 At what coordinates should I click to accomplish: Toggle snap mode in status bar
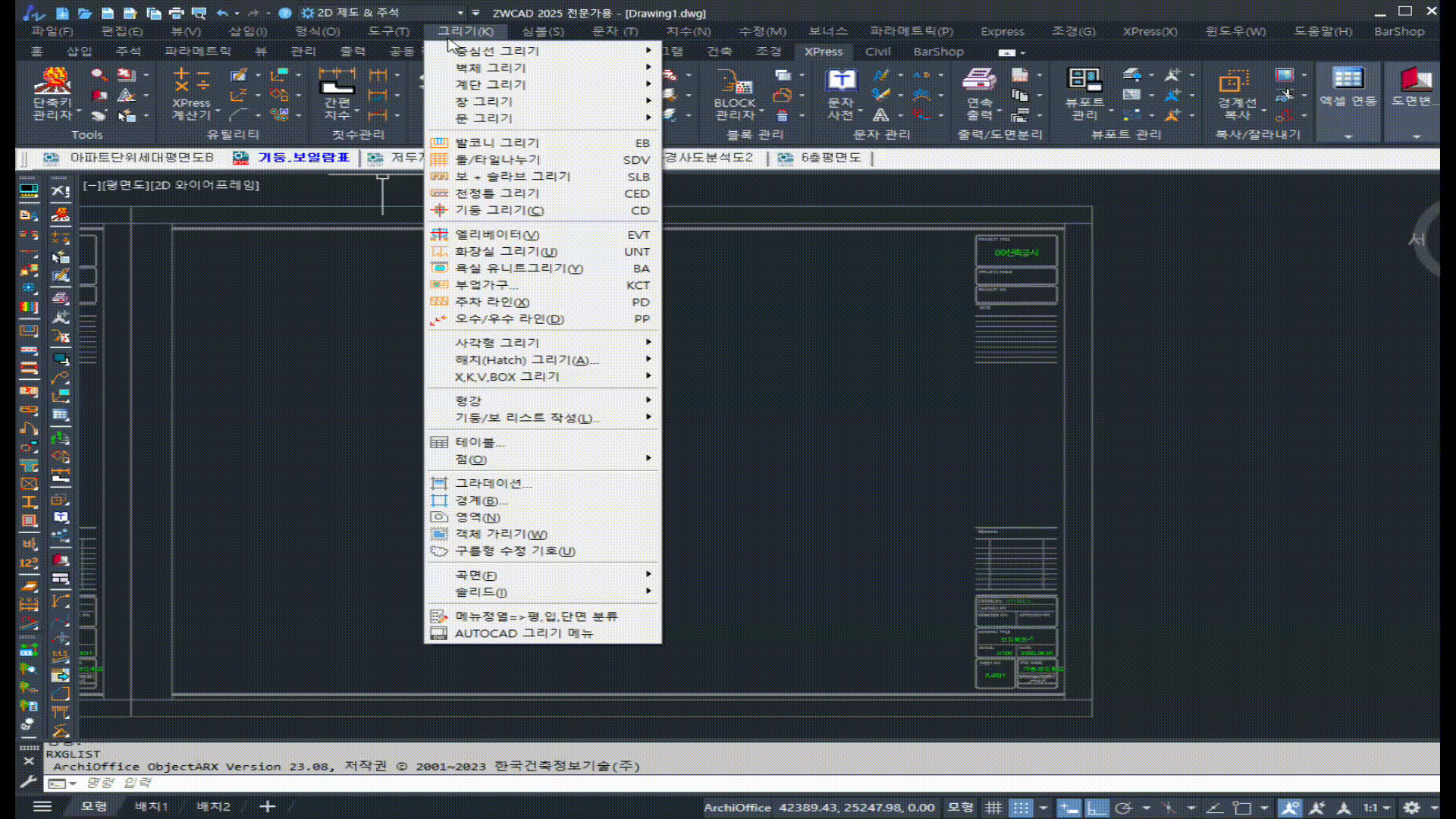tap(1021, 808)
